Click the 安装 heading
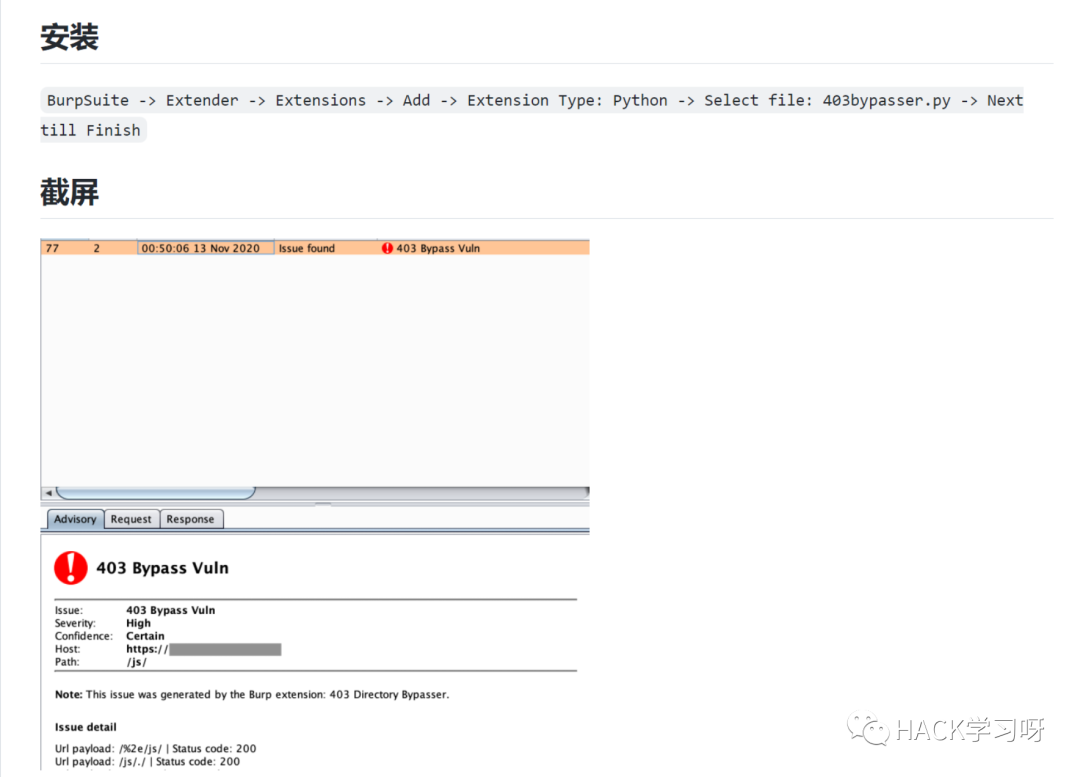 (x=70, y=37)
